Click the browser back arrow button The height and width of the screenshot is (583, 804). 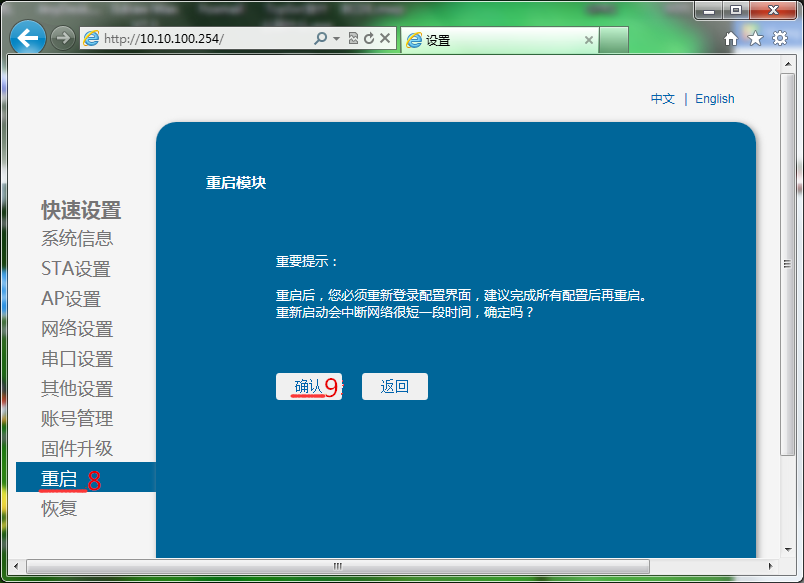pos(27,39)
